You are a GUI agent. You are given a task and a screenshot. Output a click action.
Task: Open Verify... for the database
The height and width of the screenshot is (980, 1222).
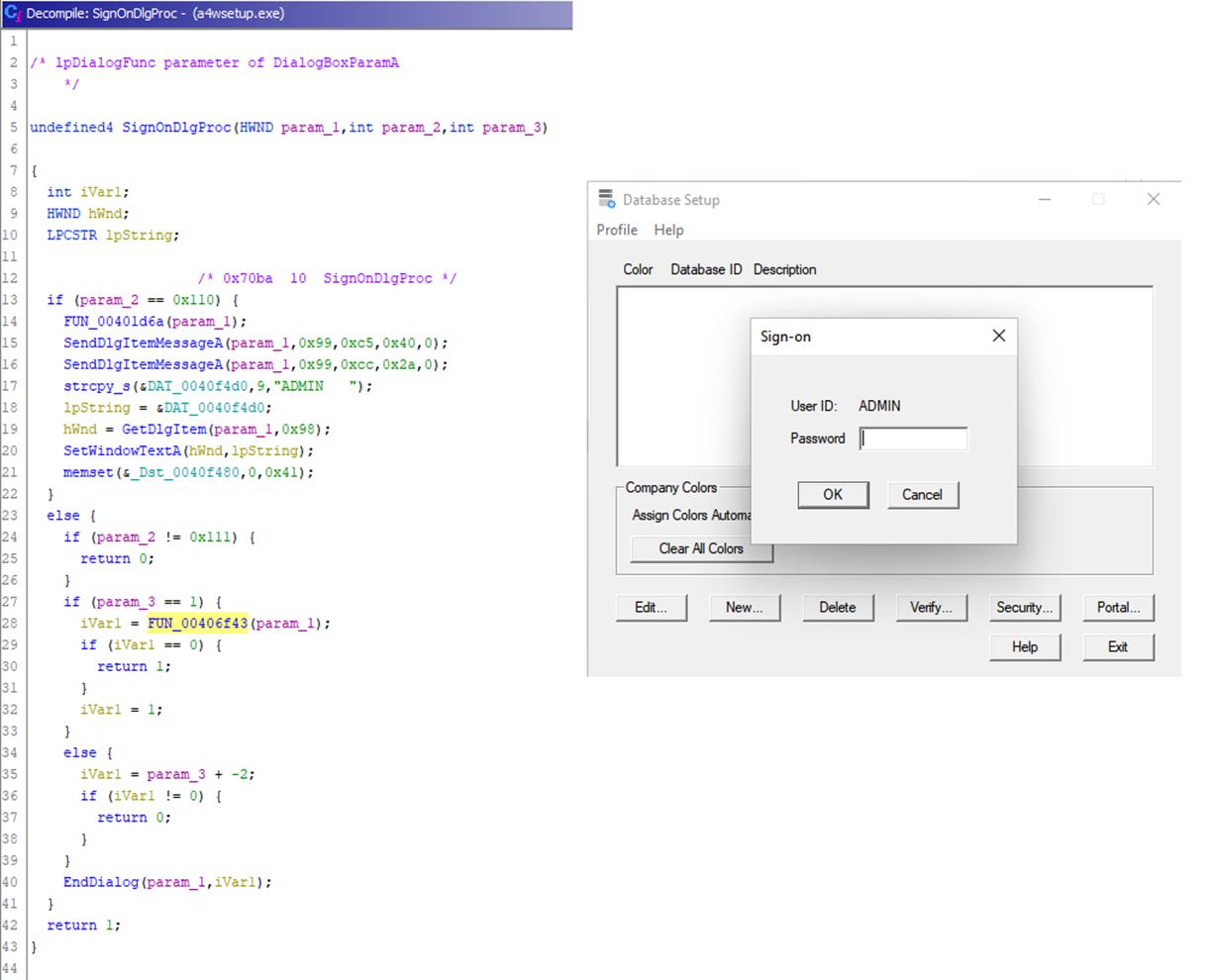(x=931, y=608)
